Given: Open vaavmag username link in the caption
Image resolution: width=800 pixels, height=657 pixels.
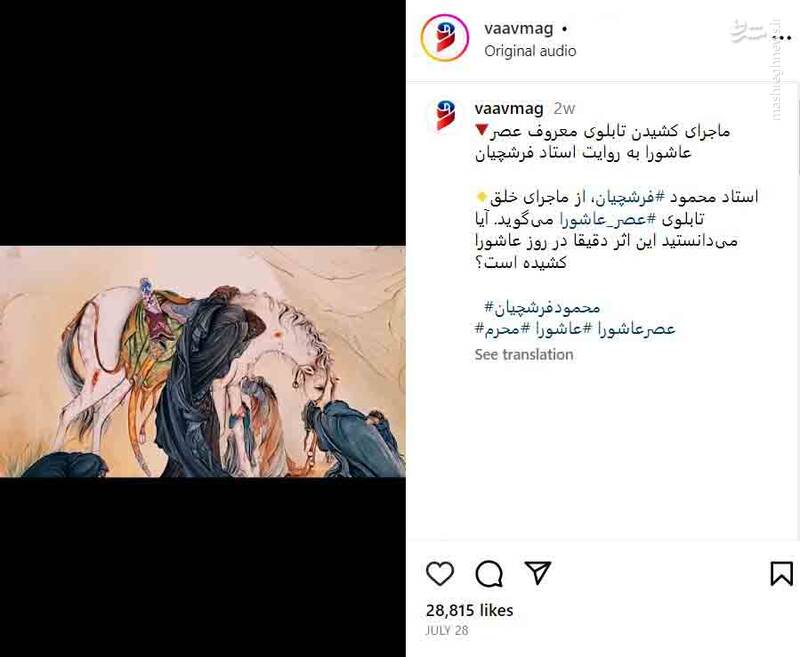Looking at the screenshot, I should [509, 109].
